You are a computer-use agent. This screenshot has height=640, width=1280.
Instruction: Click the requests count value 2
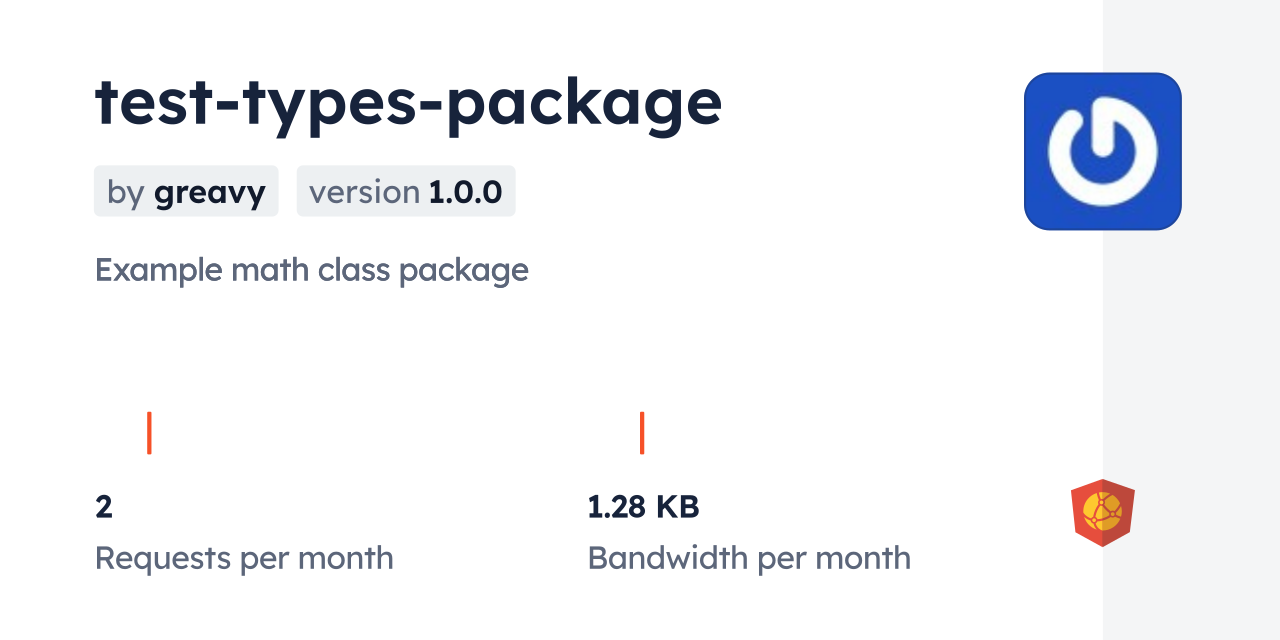coord(104,507)
